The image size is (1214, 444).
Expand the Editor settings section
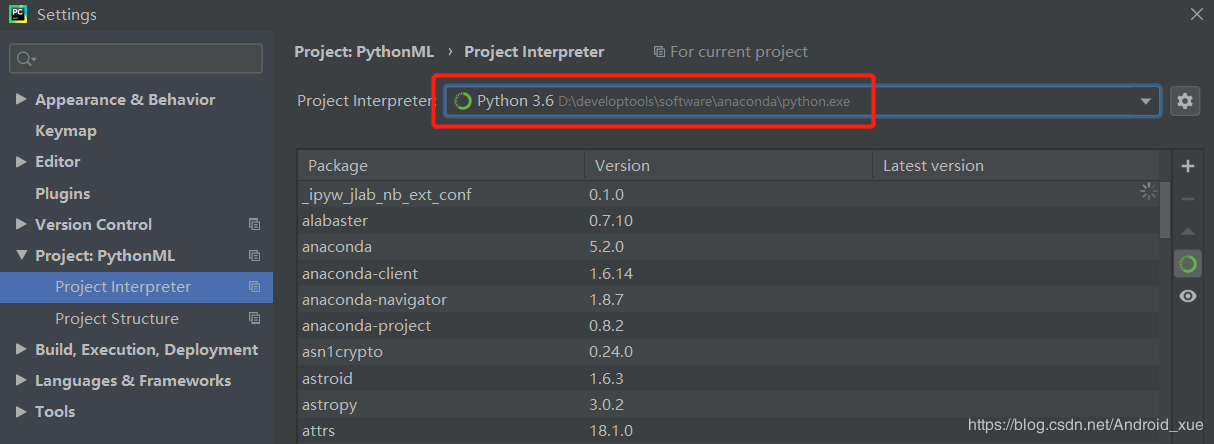click(x=21, y=162)
